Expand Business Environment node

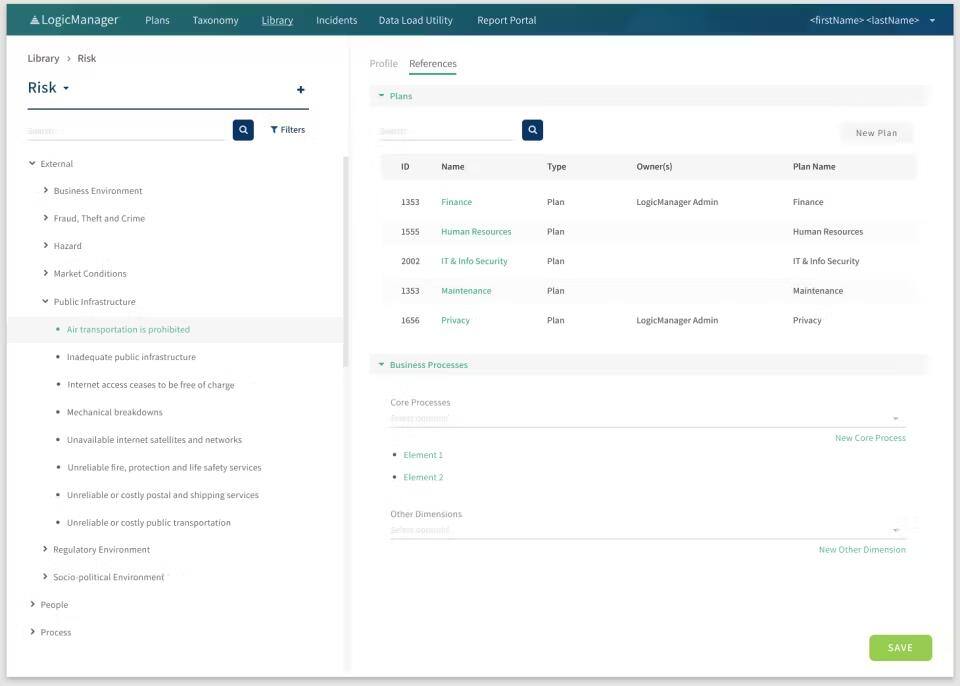coord(45,190)
